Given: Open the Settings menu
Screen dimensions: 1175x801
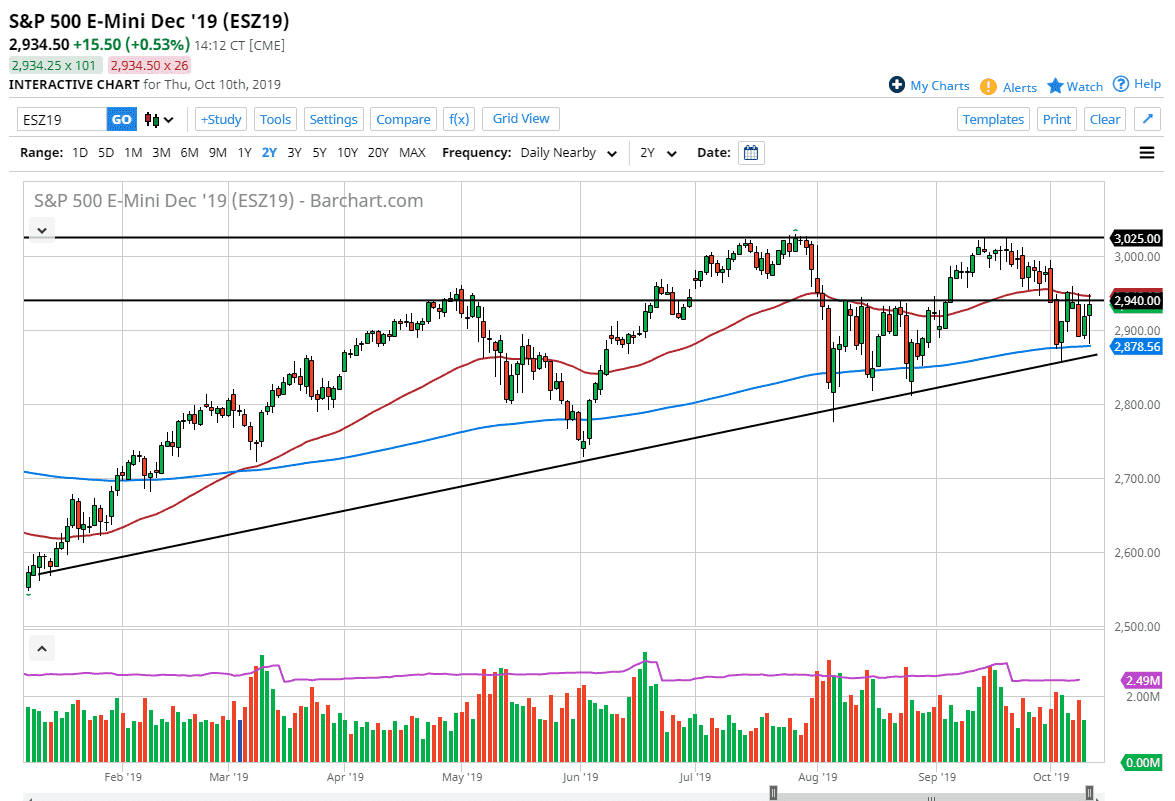Looking at the screenshot, I should 333,119.
